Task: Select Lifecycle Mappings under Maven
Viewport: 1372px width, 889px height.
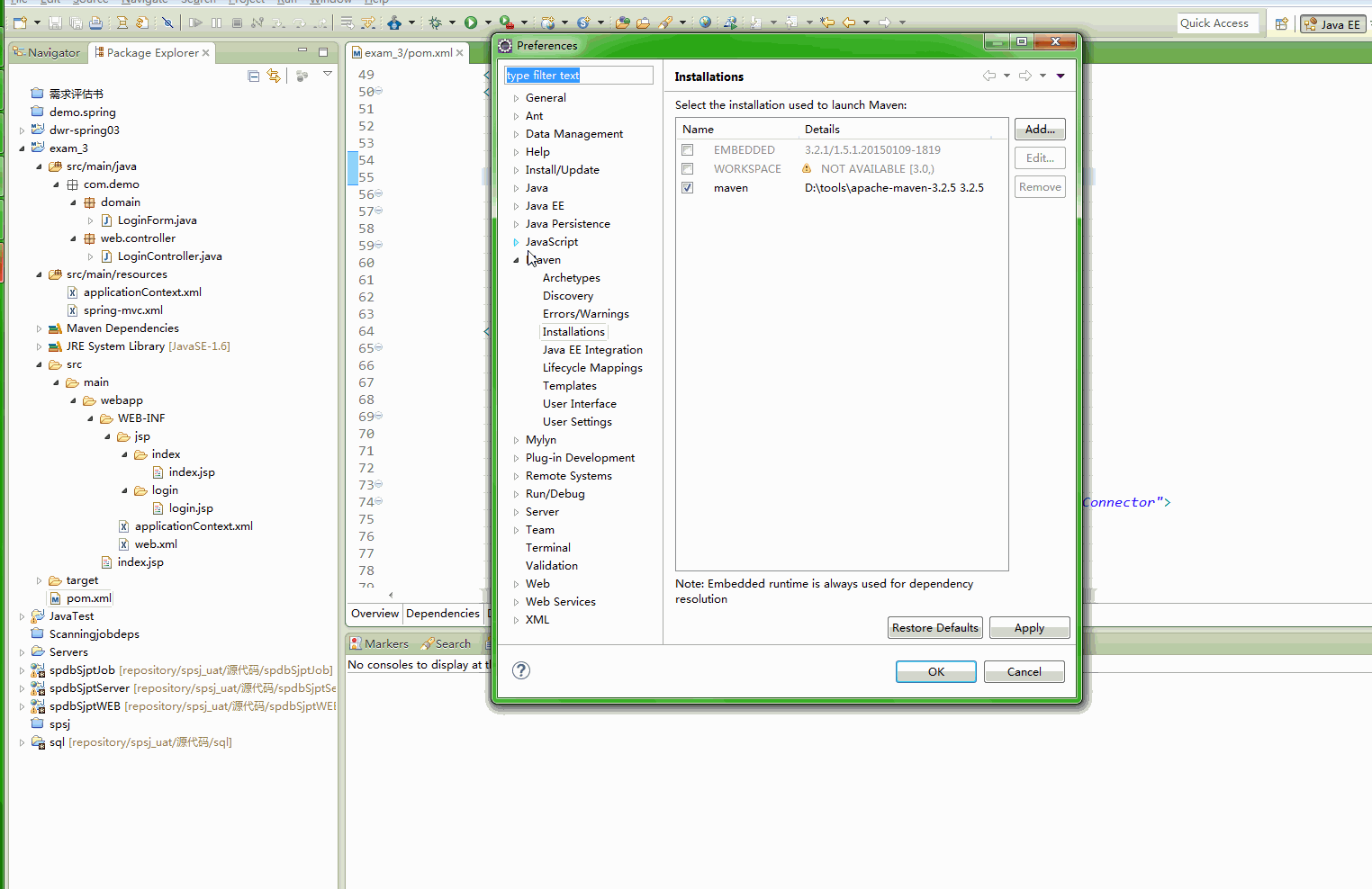Action: [x=592, y=368]
